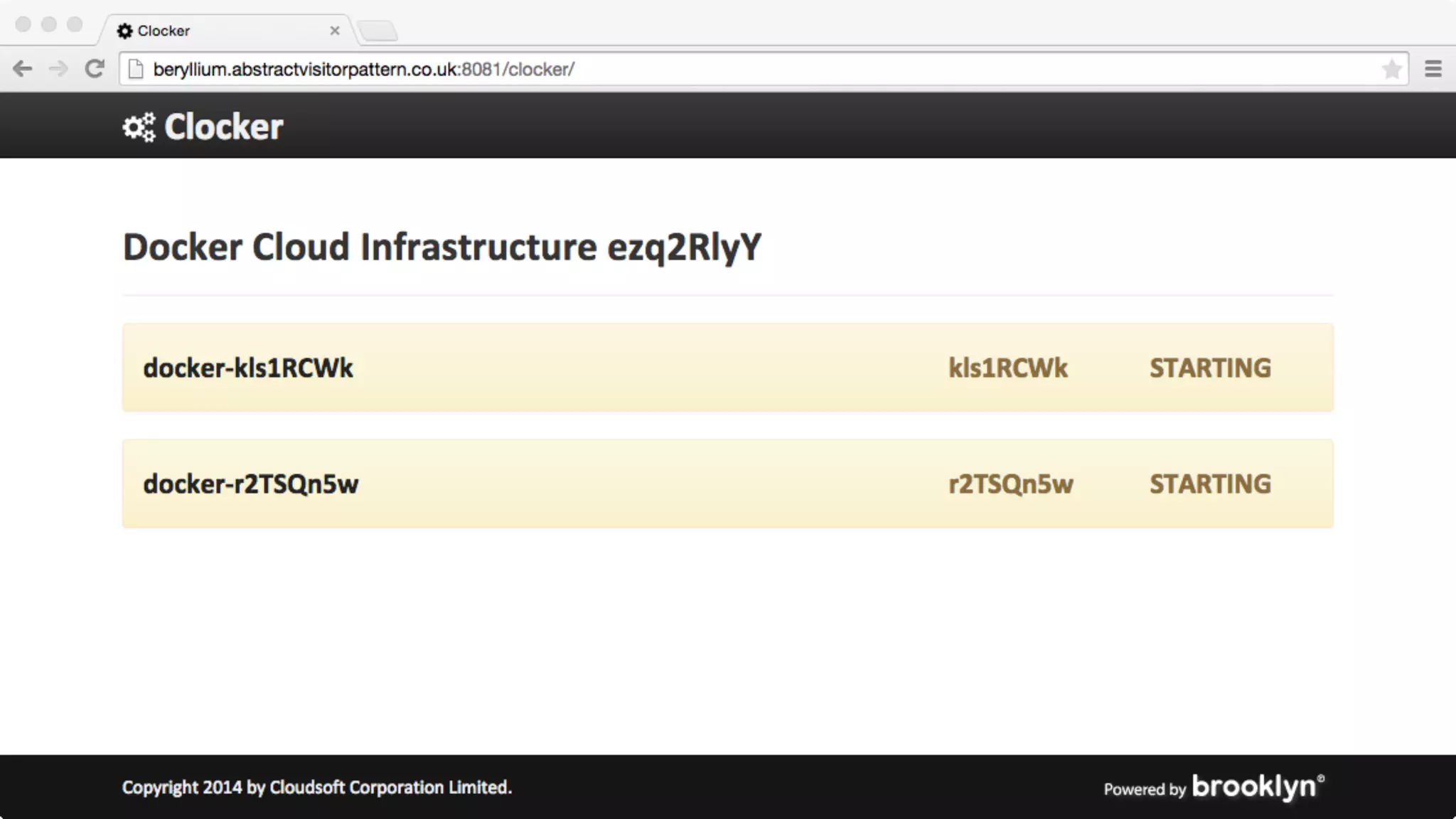
Task: Reload the current page
Action: coord(95,69)
